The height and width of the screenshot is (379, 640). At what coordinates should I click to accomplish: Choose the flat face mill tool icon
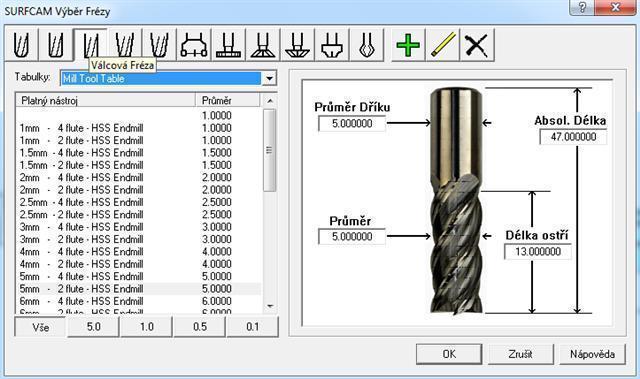coord(228,44)
